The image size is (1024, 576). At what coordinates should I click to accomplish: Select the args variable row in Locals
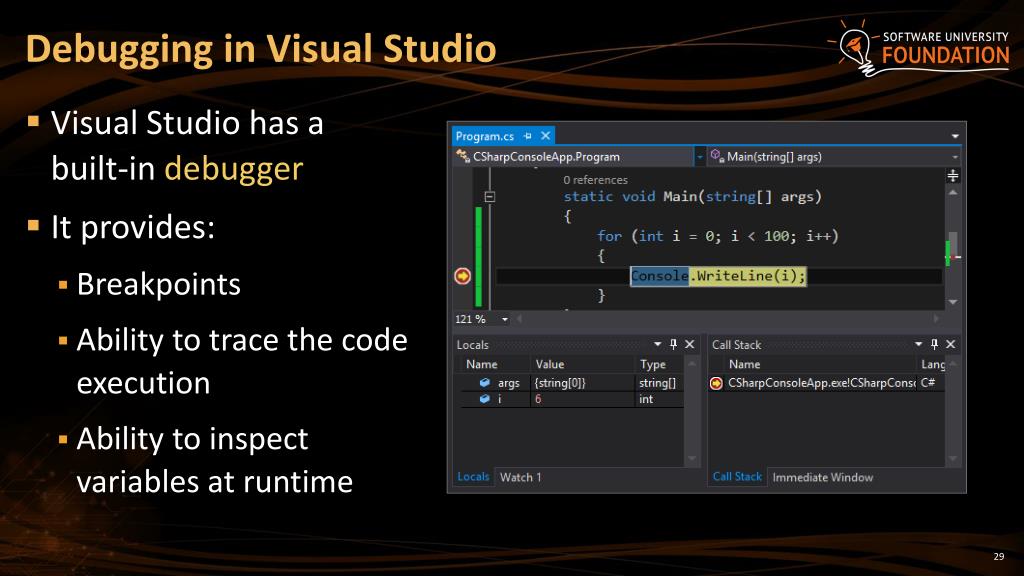pyautogui.click(x=572, y=383)
